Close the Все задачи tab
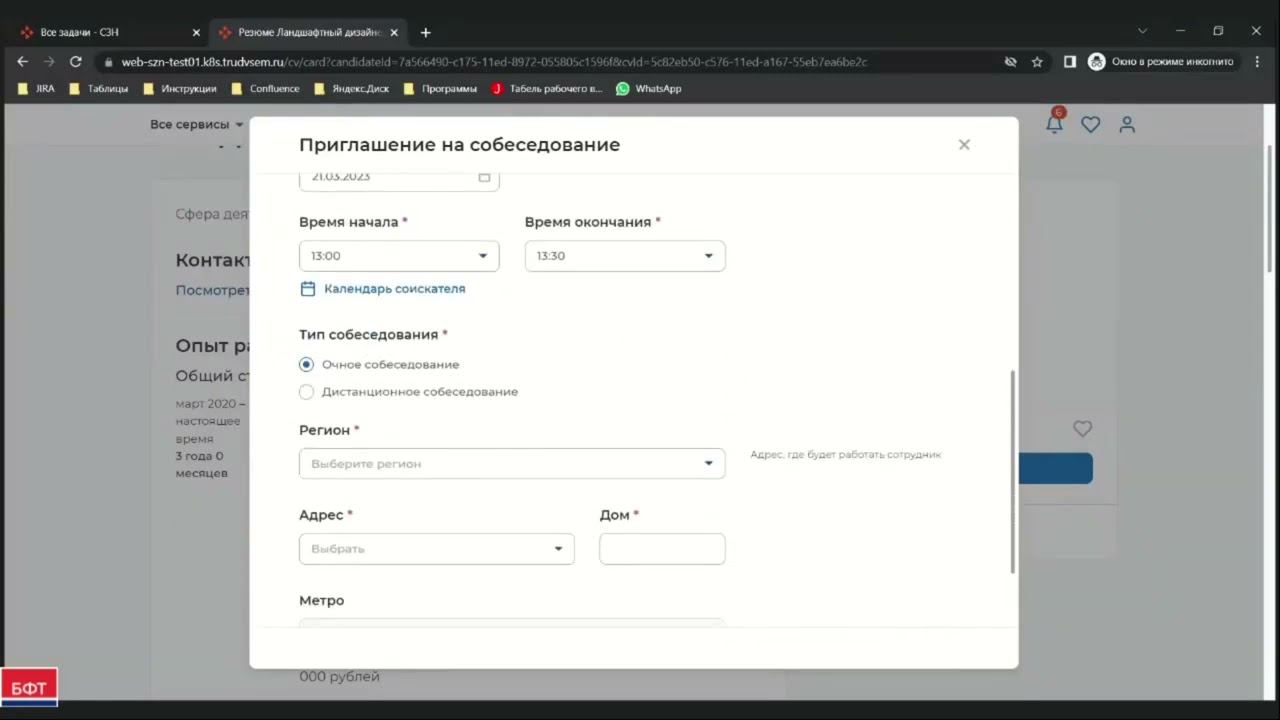The width and height of the screenshot is (1280, 720). coord(196,33)
